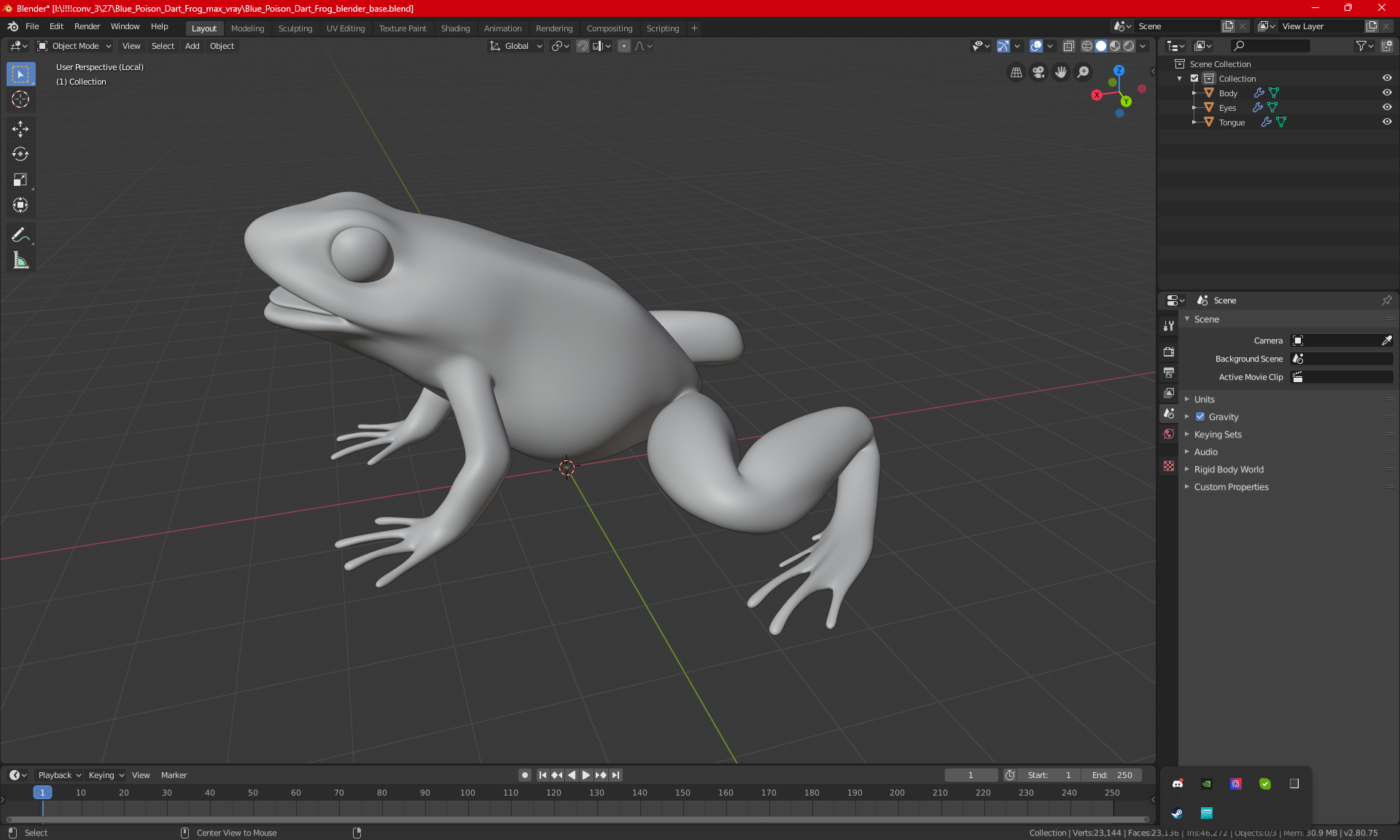Open the Render menu
This screenshot has width=1400, height=840.
87,26
